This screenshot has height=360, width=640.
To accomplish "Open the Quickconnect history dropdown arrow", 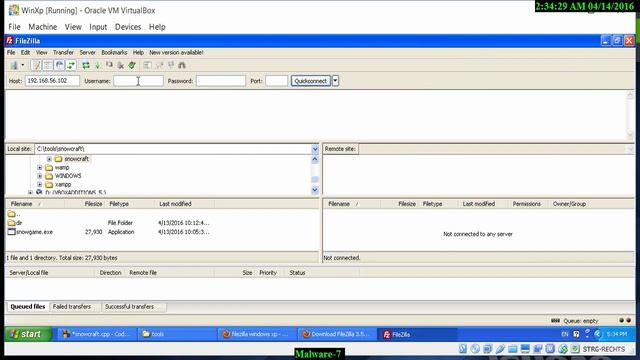I will (335, 81).
